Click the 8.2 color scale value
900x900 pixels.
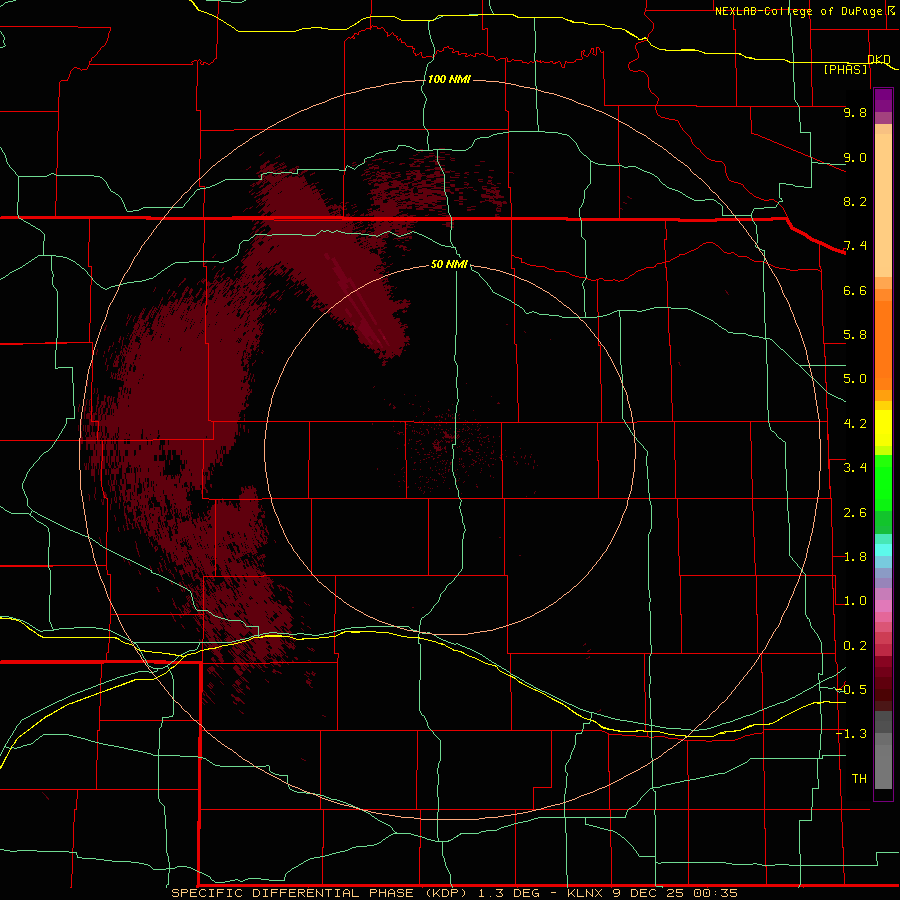(855, 201)
